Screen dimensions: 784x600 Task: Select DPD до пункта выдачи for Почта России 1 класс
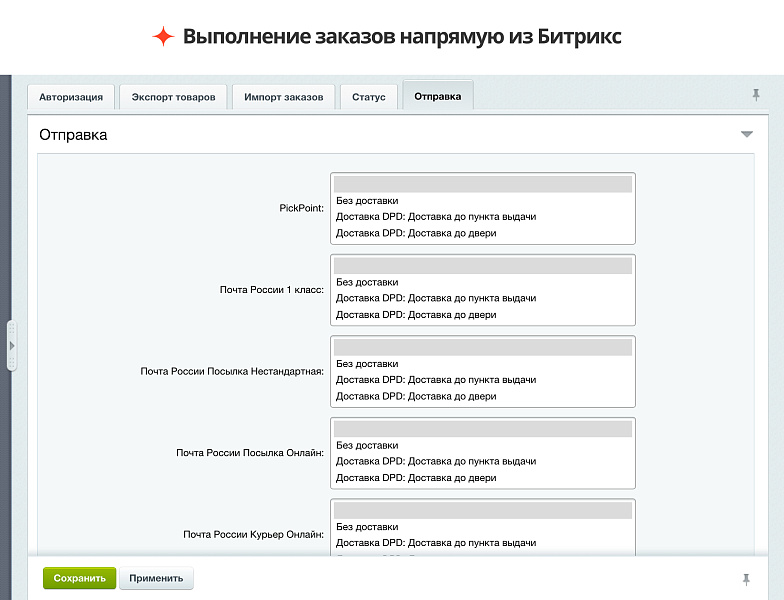click(436, 298)
